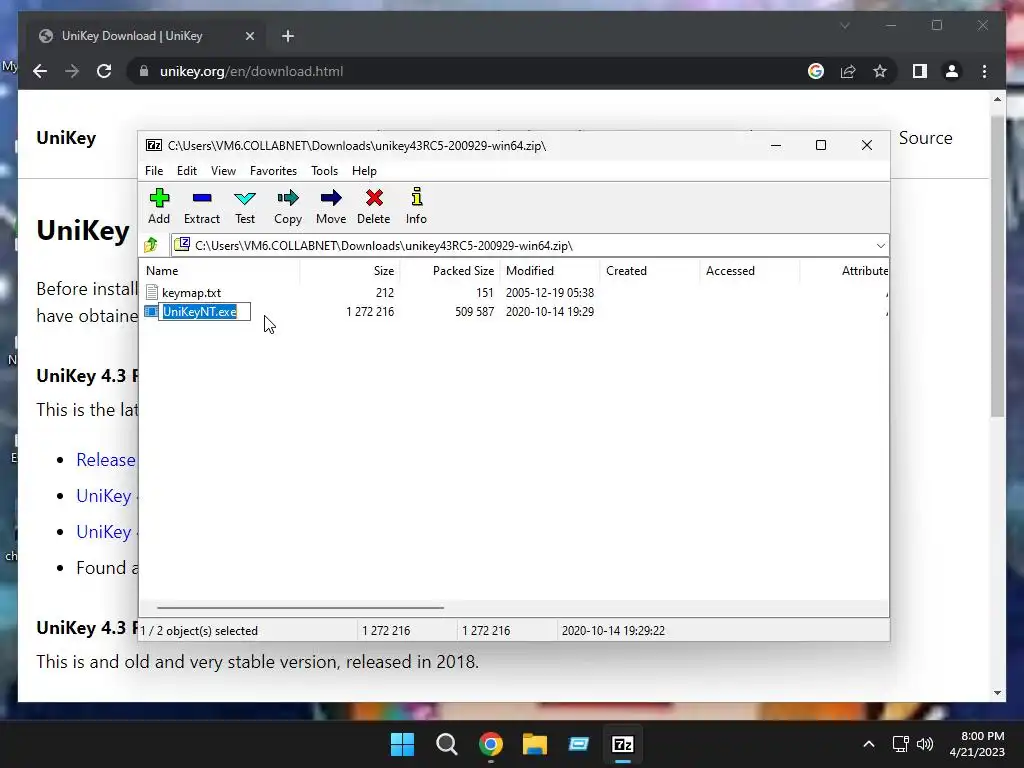Screen dimensions: 1024x768
Task: Click the 7-Zip horizontal scrollbar
Action: click(300, 607)
